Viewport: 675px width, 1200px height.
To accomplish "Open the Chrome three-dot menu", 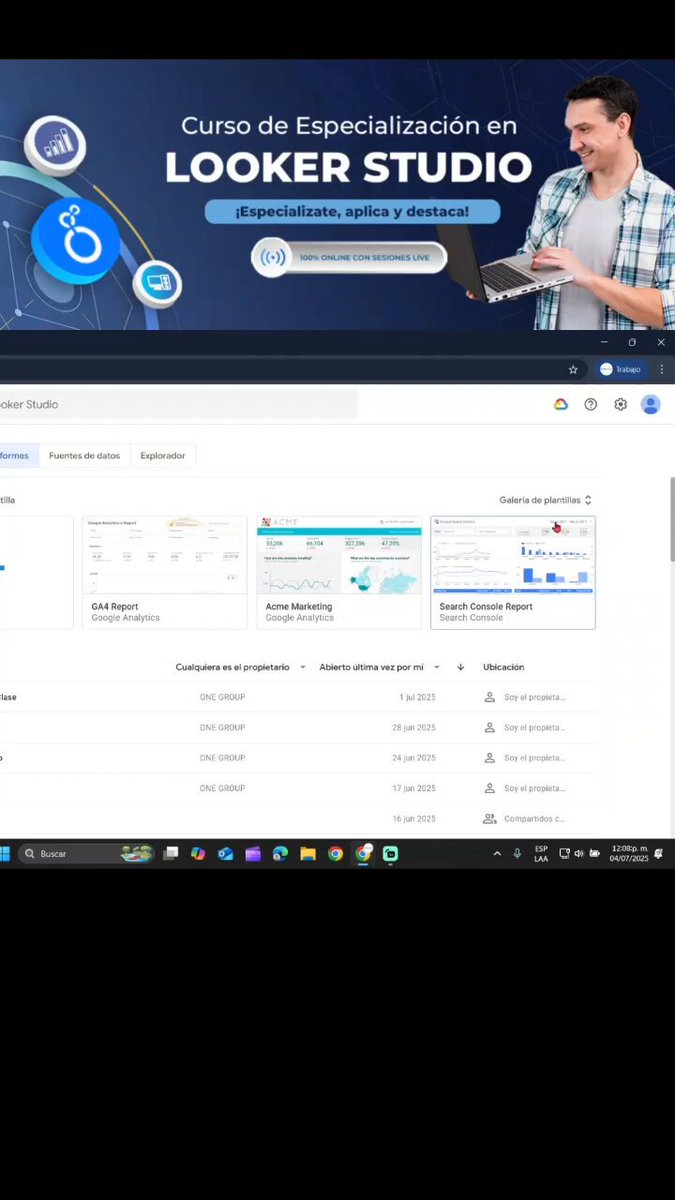I will point(660,369).
